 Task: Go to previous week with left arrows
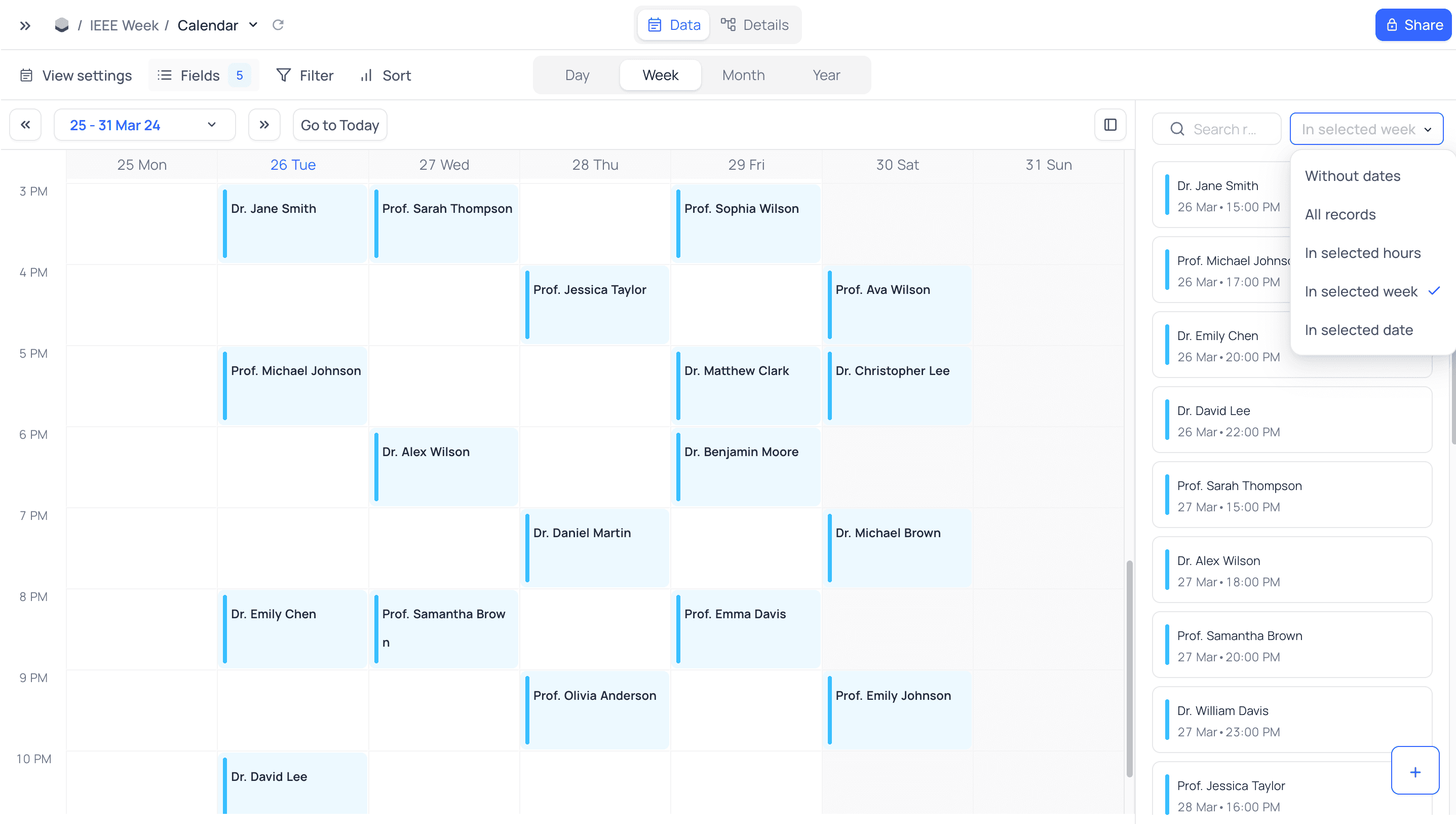(25, 125)
